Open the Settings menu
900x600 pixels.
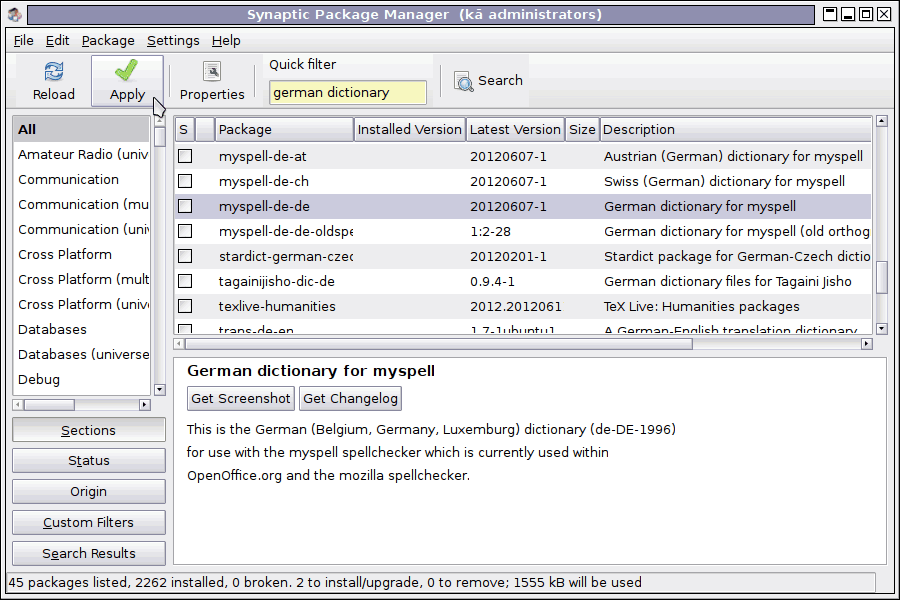(x=173, y=41)
